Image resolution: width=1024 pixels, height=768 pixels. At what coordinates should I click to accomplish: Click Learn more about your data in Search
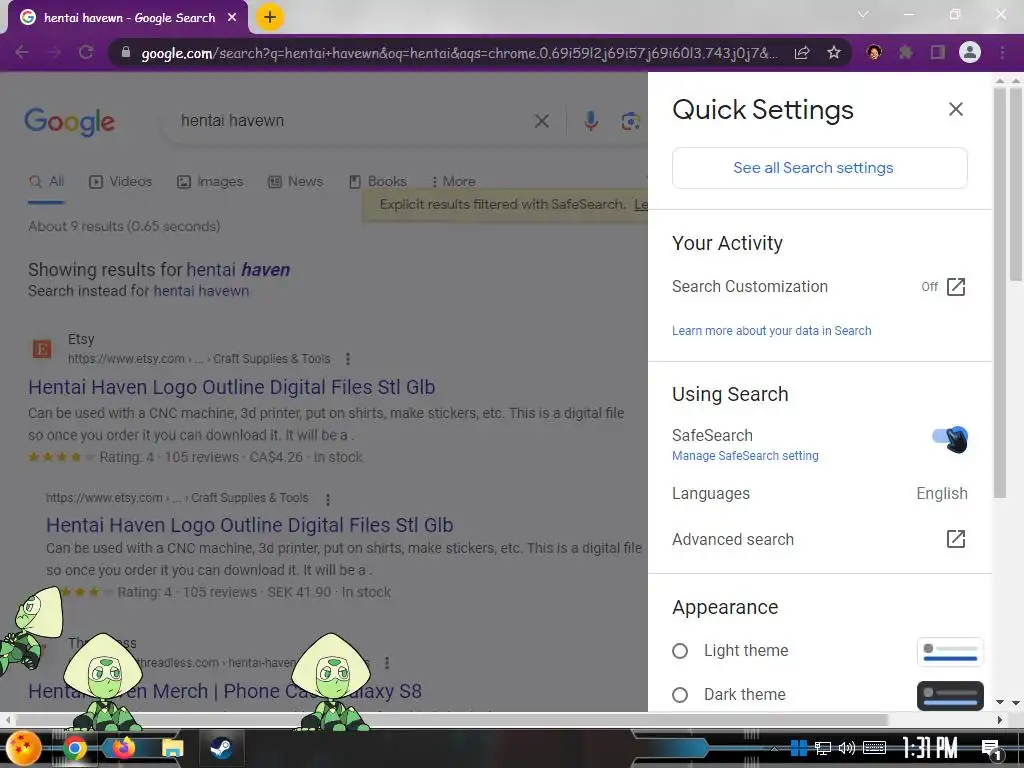click(x=771, y=330)
